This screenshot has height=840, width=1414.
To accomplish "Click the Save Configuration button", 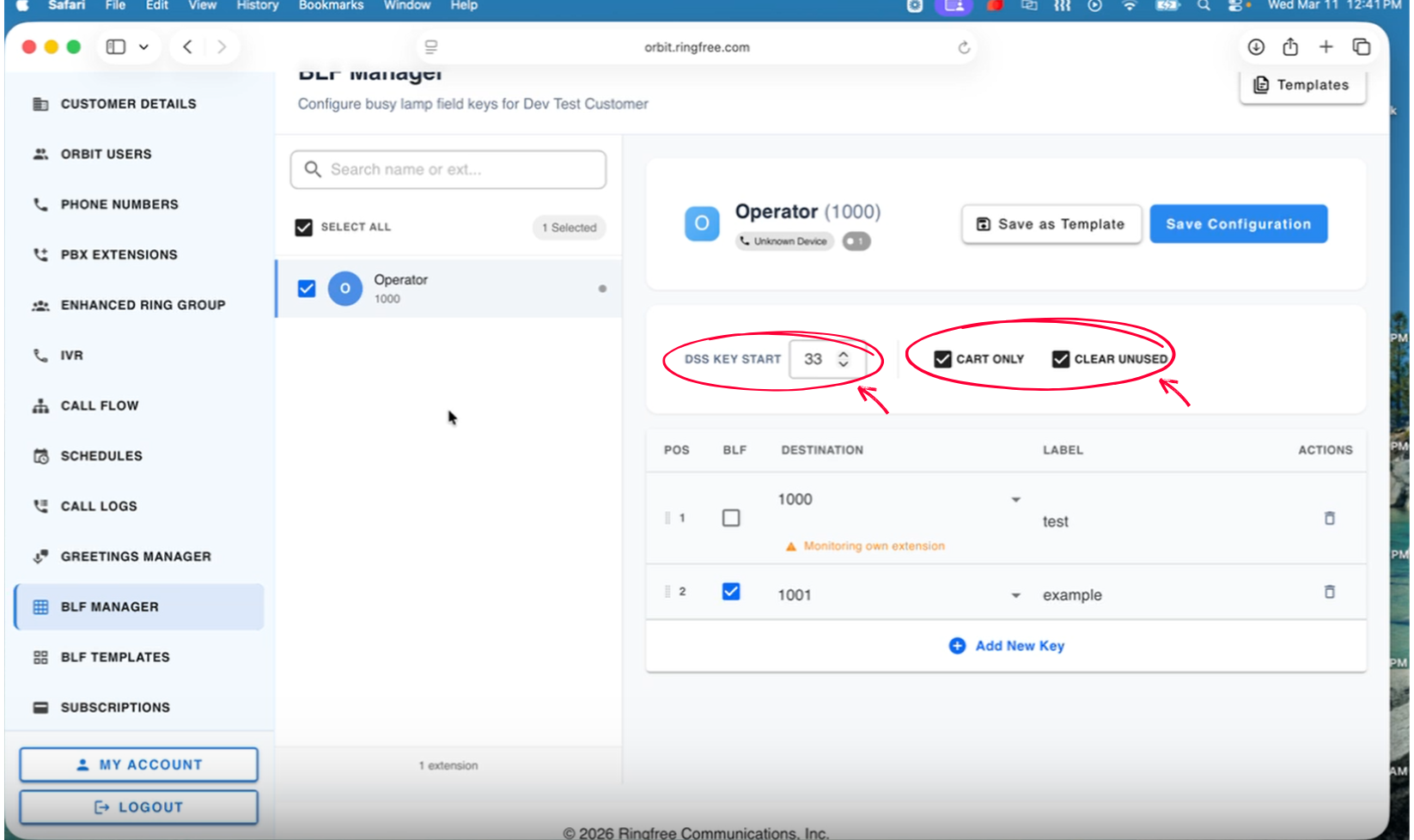I will pyautogui.click(x=1238, y=224).
